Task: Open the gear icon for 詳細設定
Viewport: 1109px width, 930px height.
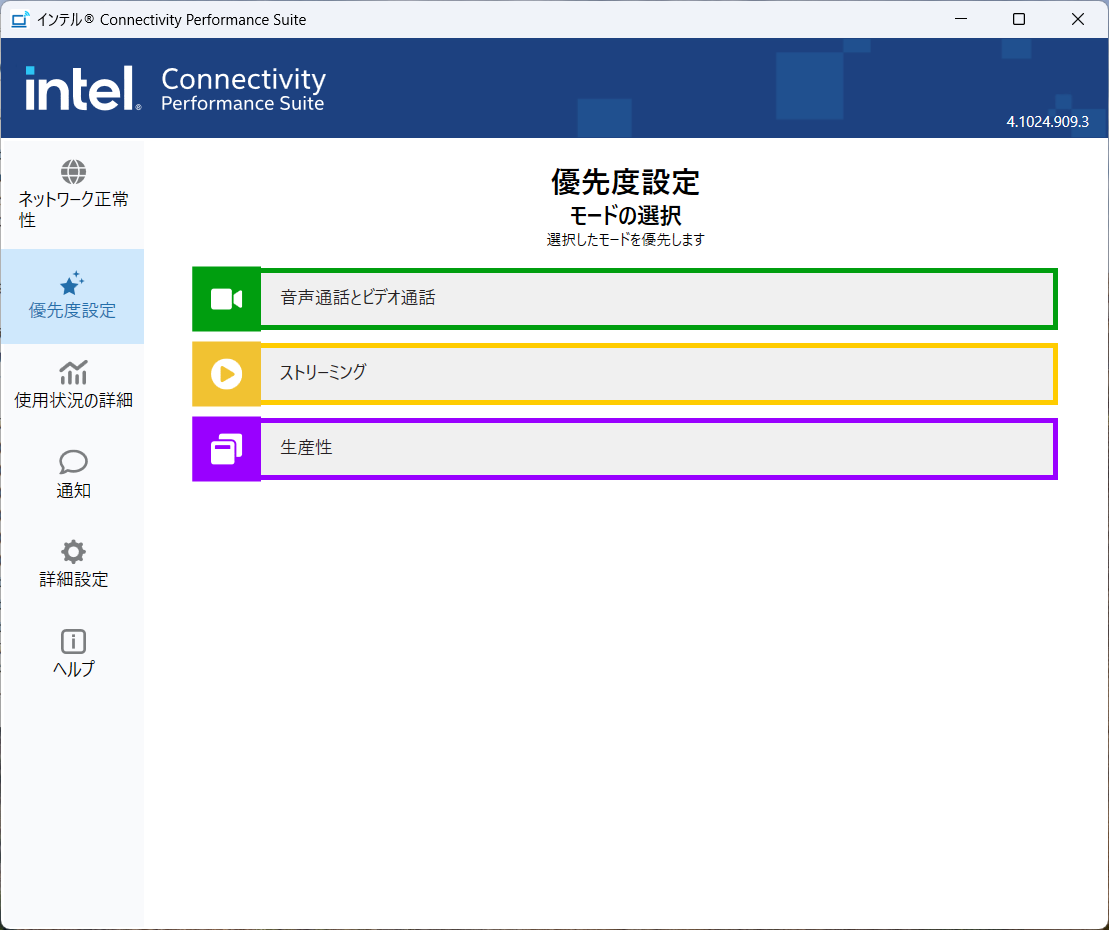Action: 73,551
